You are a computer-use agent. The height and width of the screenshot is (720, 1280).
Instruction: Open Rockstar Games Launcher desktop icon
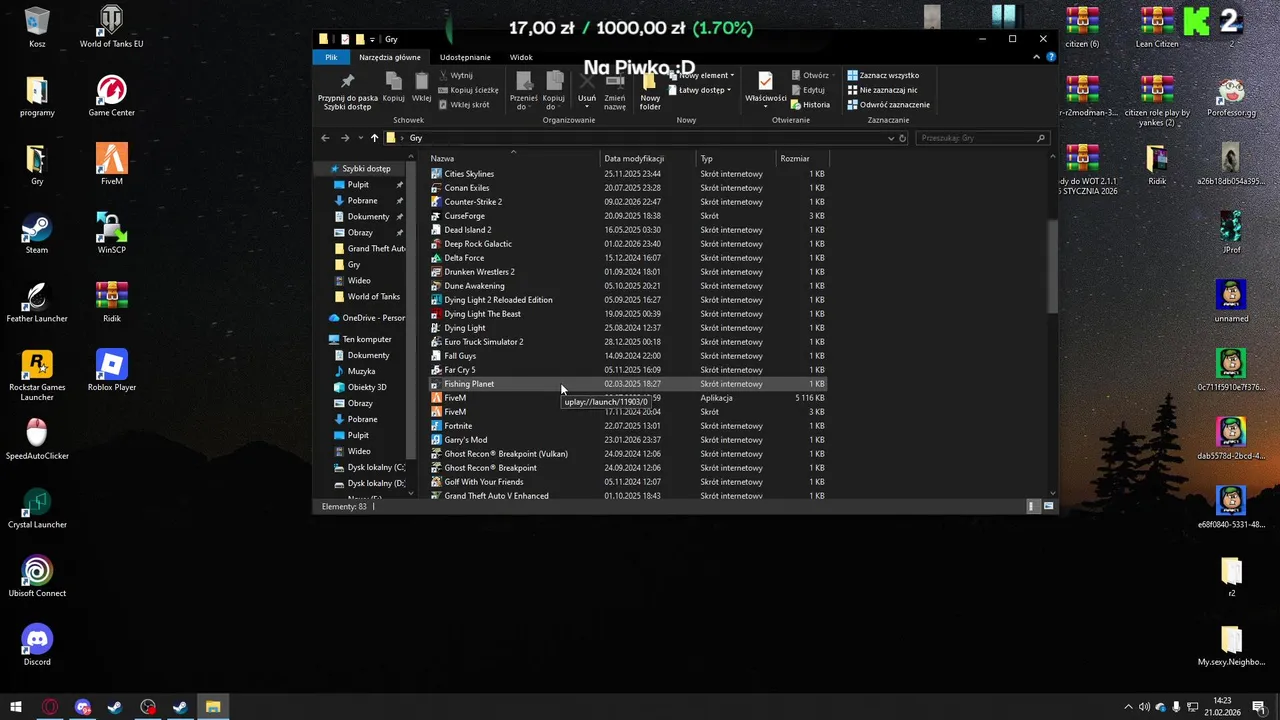(37, 375)
